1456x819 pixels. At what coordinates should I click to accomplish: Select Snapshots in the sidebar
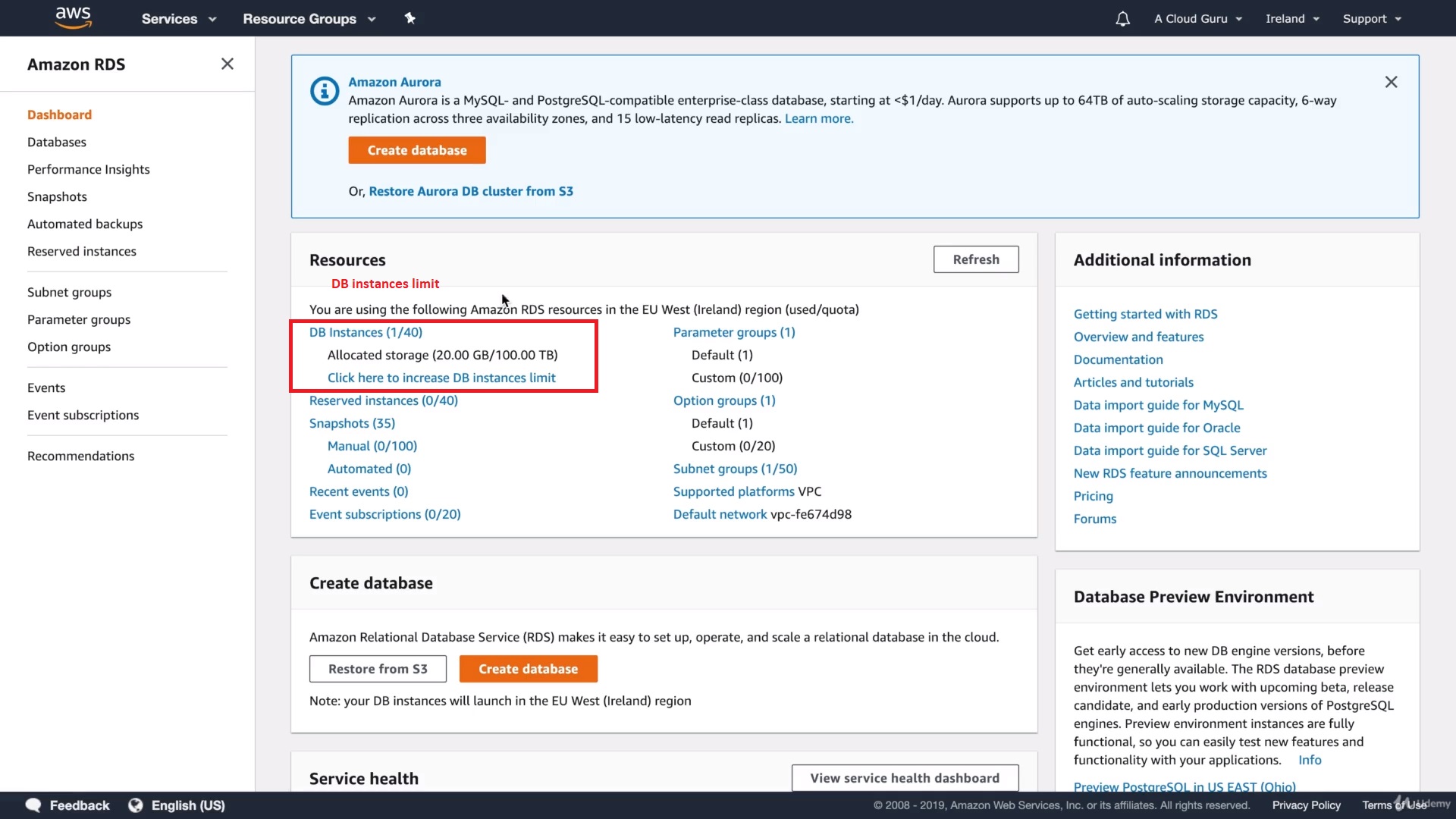tap(57, 196)
